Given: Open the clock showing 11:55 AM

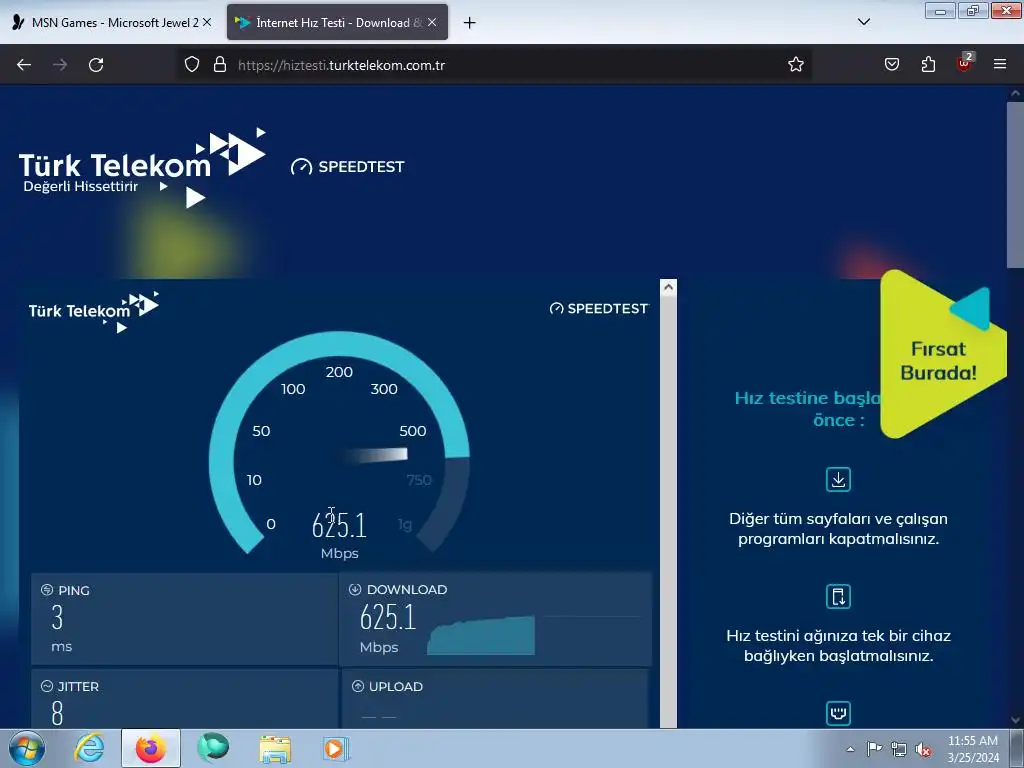Looking at the screenshot, I should tap(973, 749).
